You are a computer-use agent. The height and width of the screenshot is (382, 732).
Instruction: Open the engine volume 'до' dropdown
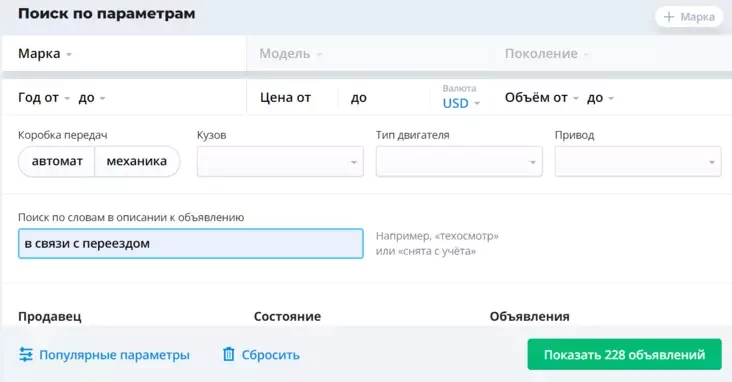click(600, 98)
